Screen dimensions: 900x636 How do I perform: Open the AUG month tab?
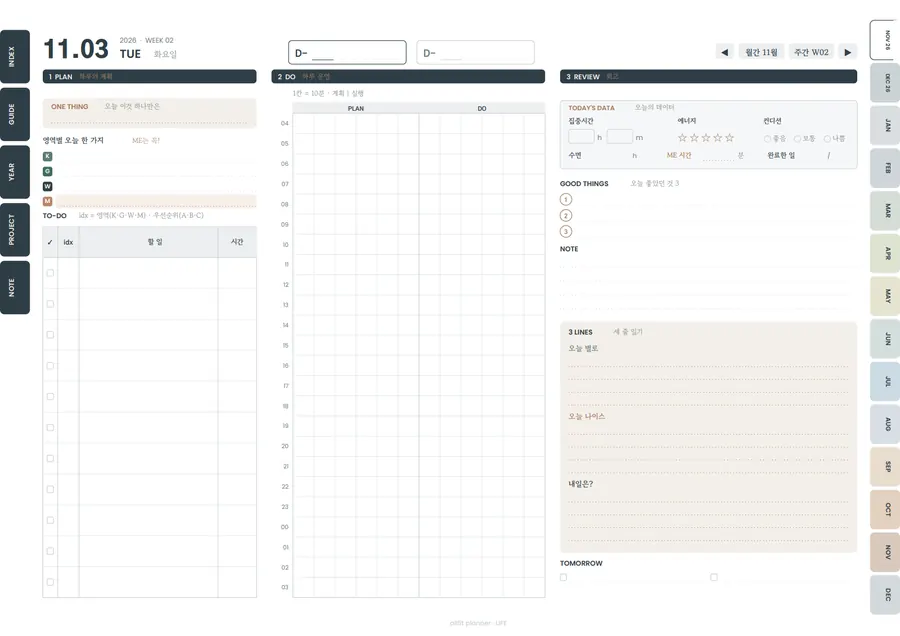[886, 424]
